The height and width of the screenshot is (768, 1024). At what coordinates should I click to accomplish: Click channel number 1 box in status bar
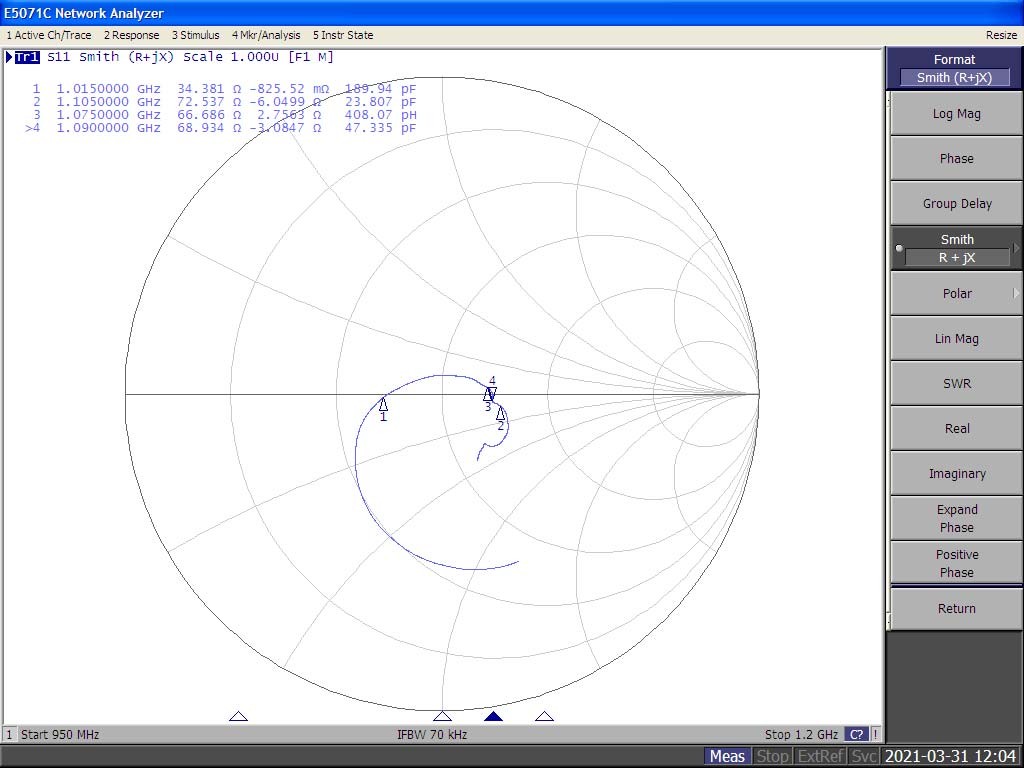pyautogui.click(x=9, y=735)
